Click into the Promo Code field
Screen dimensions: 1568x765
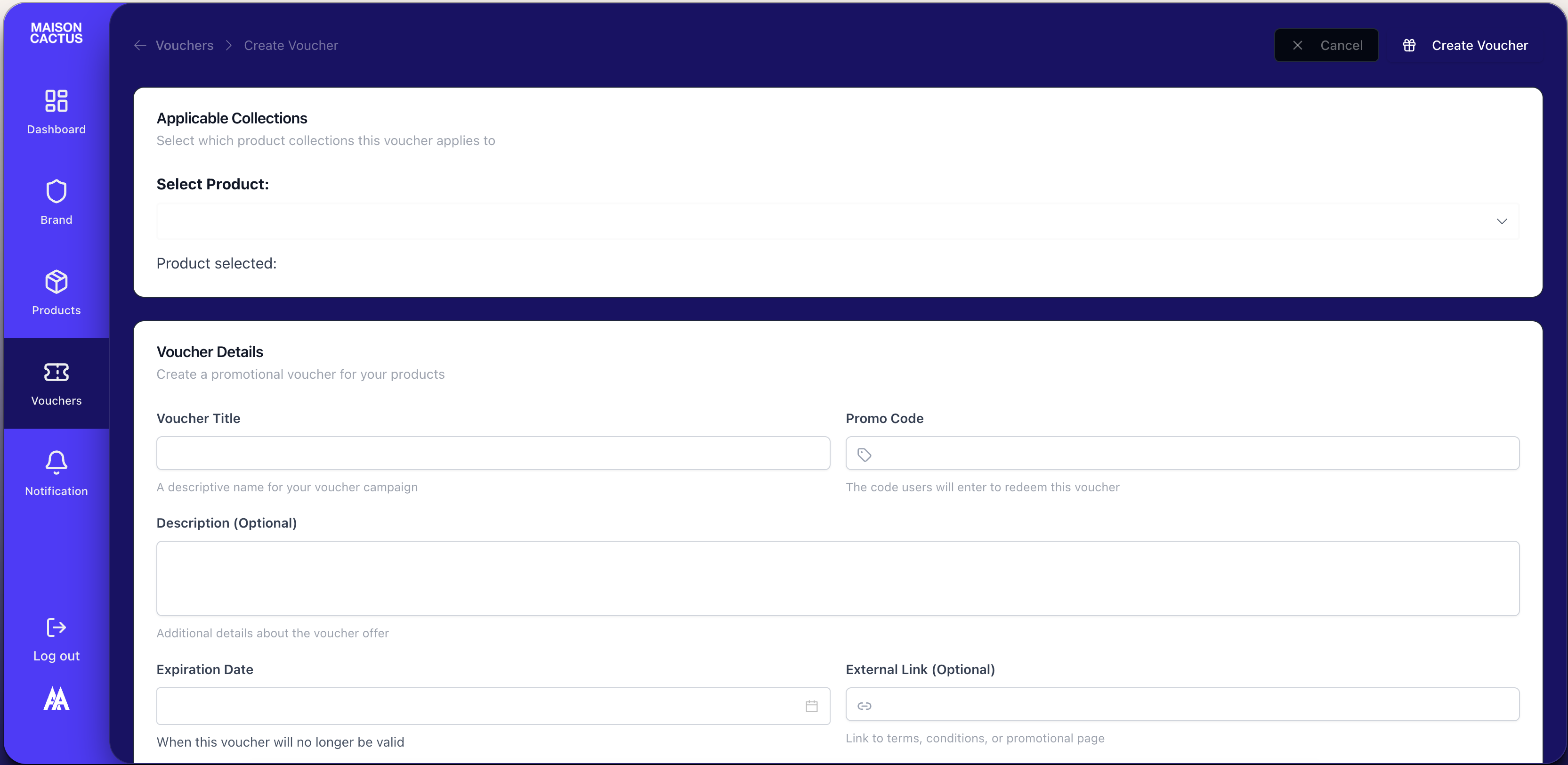(1193, 453)
